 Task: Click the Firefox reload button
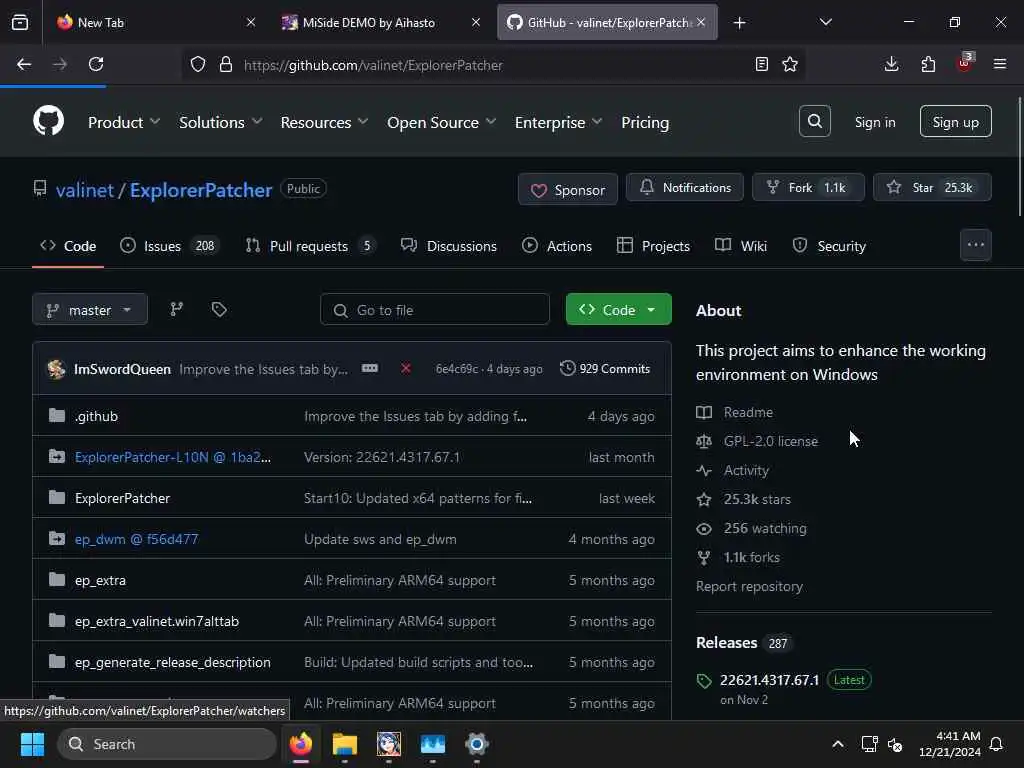coord(96,64)
